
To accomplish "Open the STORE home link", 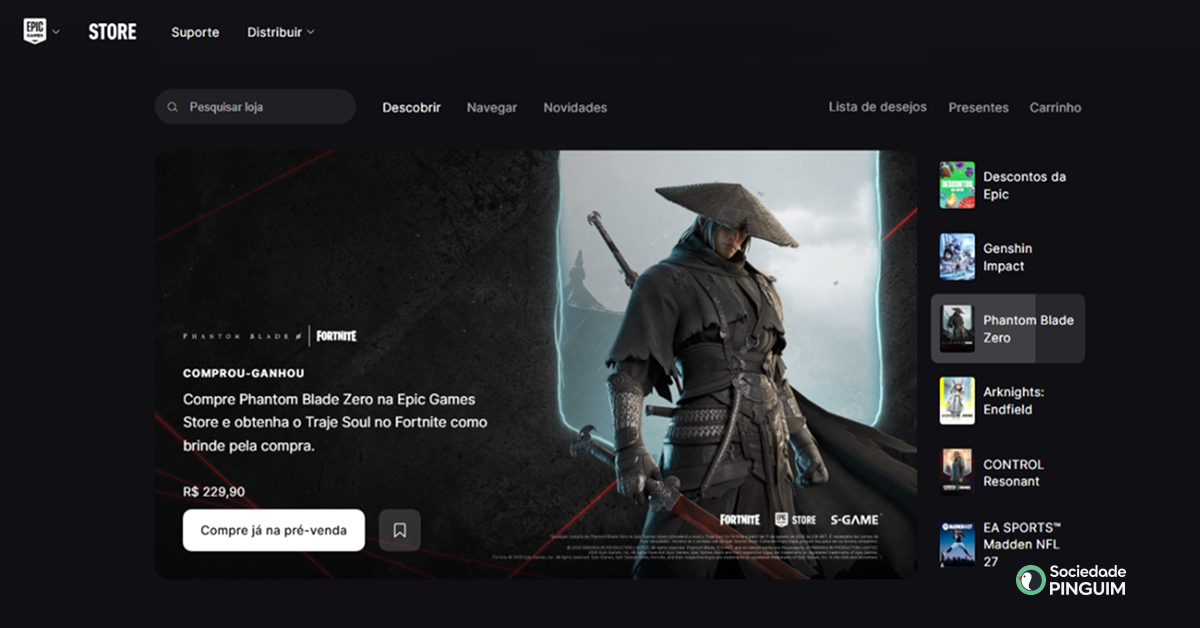I will tap(112, 32).
